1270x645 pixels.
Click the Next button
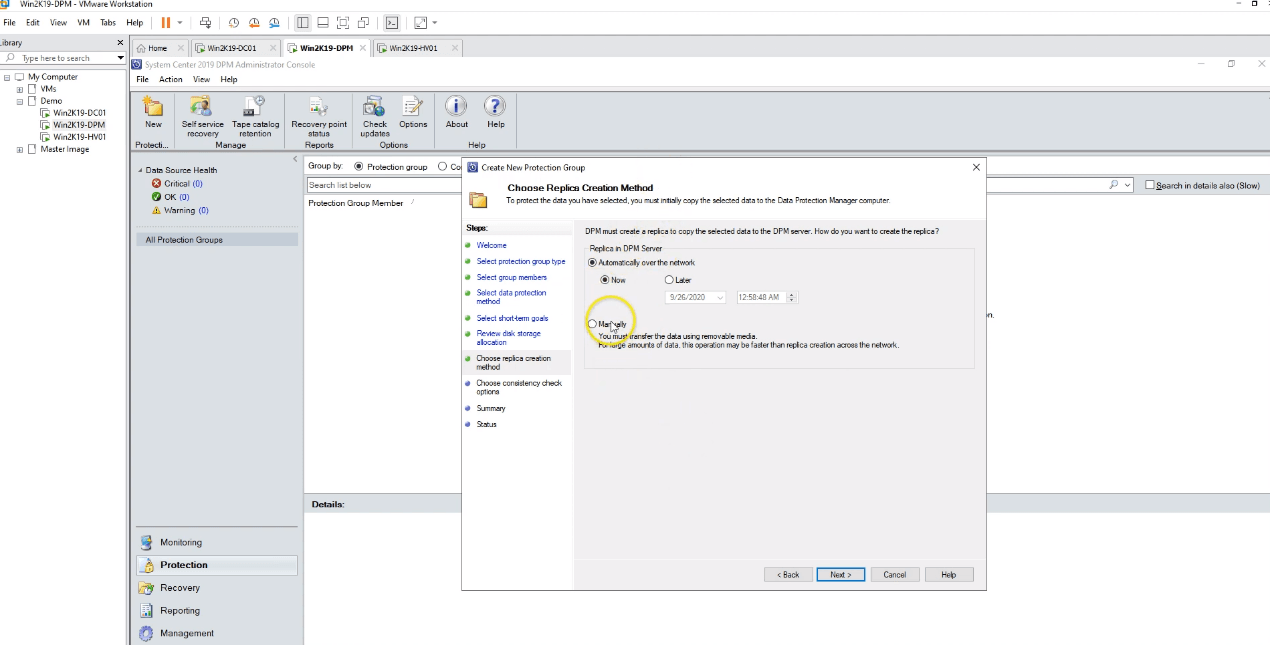pyautogui.click(x=840, y=575)
